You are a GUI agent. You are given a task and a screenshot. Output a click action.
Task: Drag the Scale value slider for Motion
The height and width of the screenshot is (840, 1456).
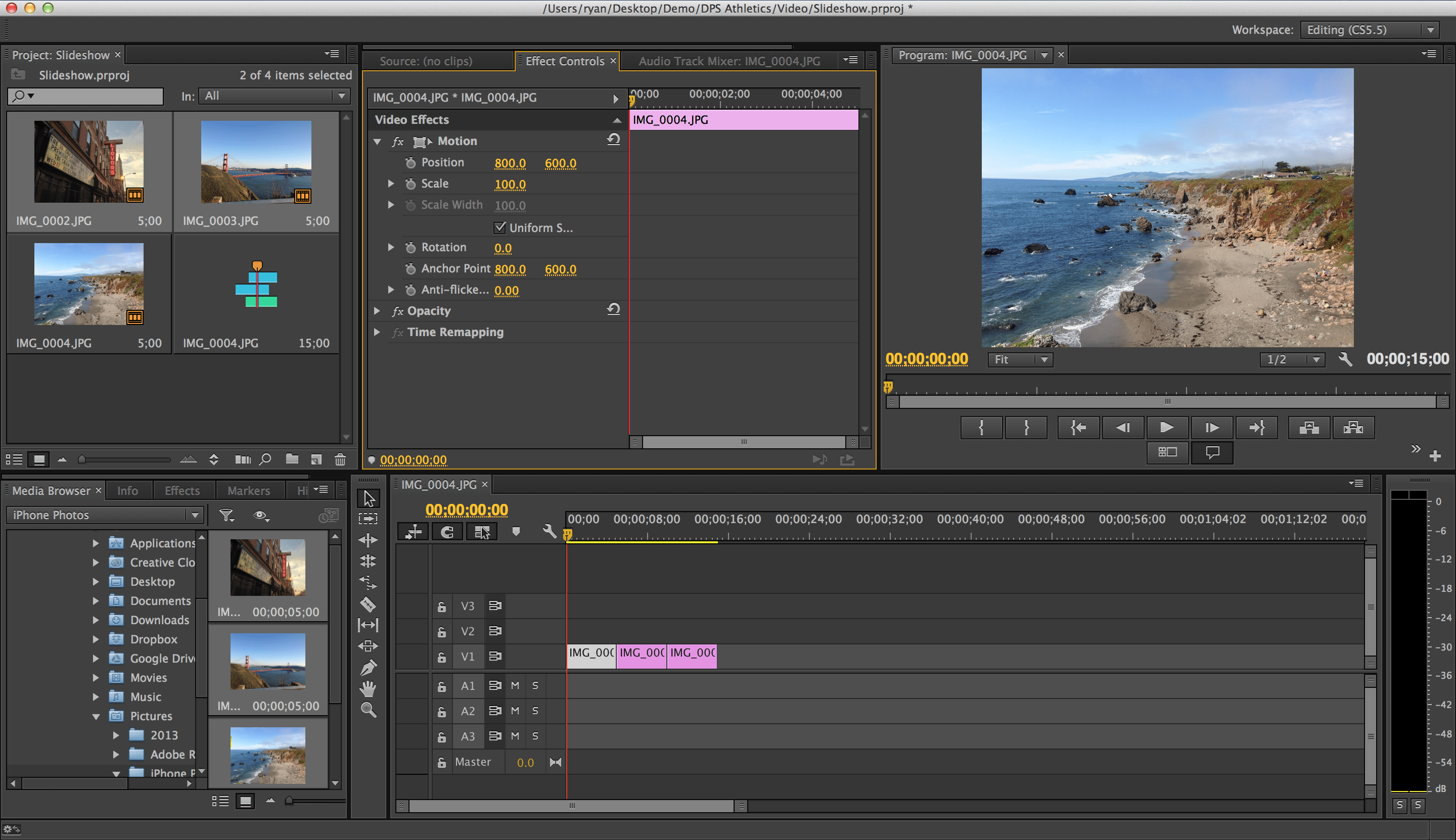pyautogui.click(x=510, y=184)
